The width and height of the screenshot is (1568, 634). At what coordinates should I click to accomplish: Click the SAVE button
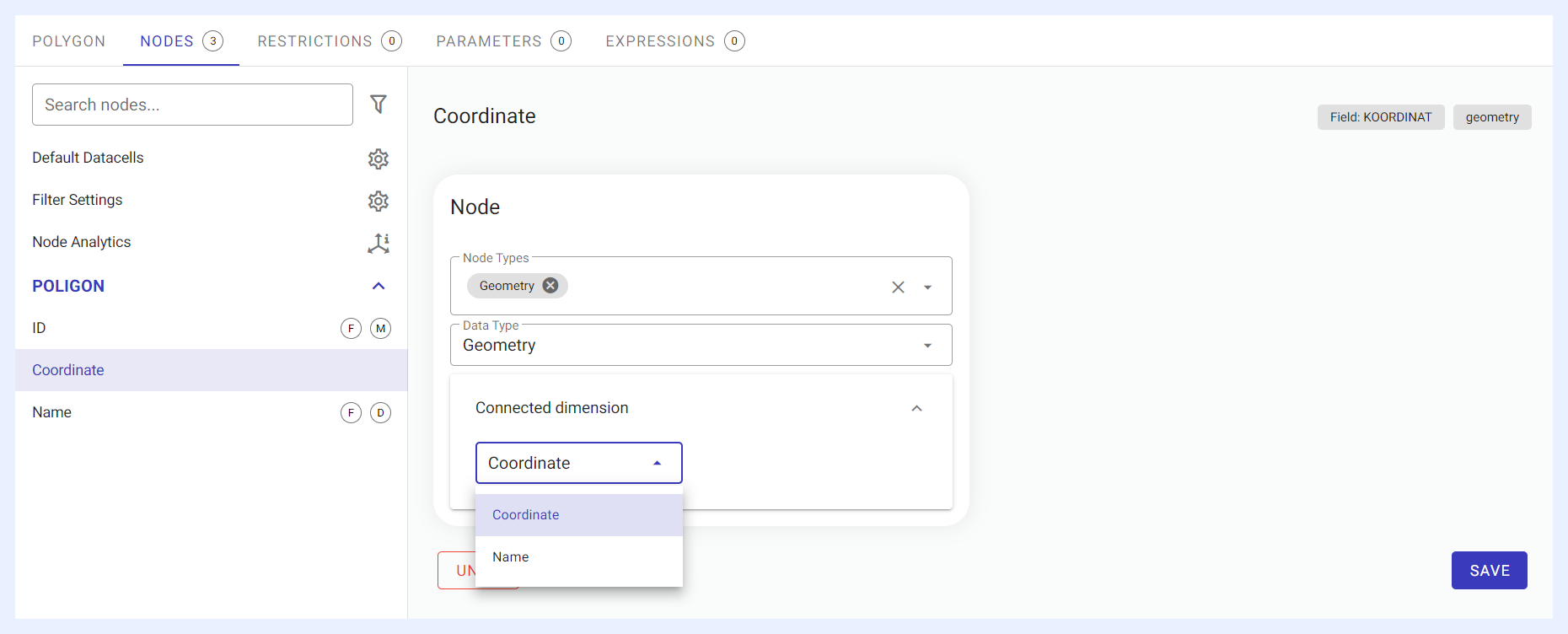point(1490,571)
